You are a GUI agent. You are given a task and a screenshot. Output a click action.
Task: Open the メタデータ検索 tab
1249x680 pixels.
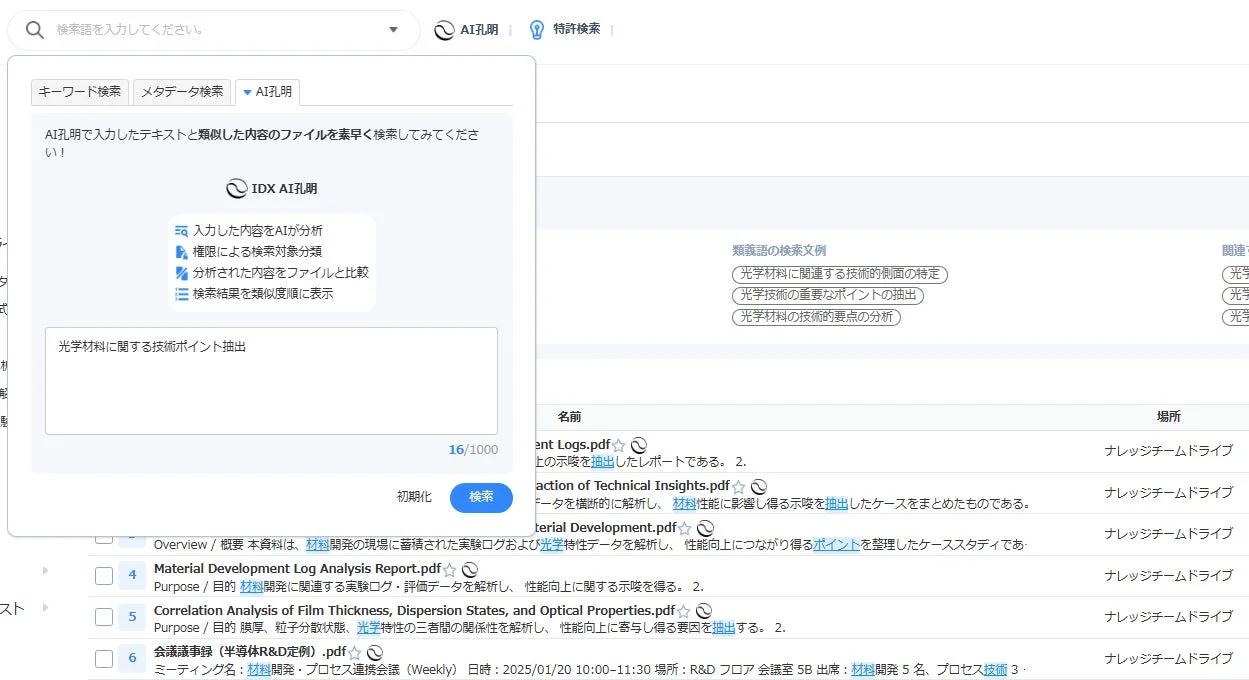pos(182,91)
